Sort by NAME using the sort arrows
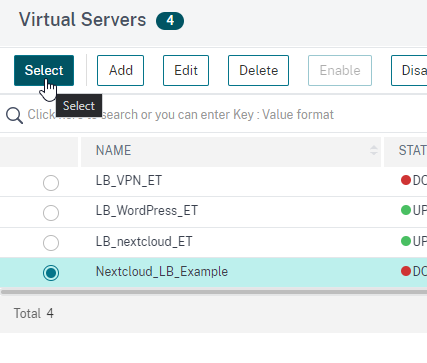This screenshot has width=427, height=363. (x=374, y=150)
